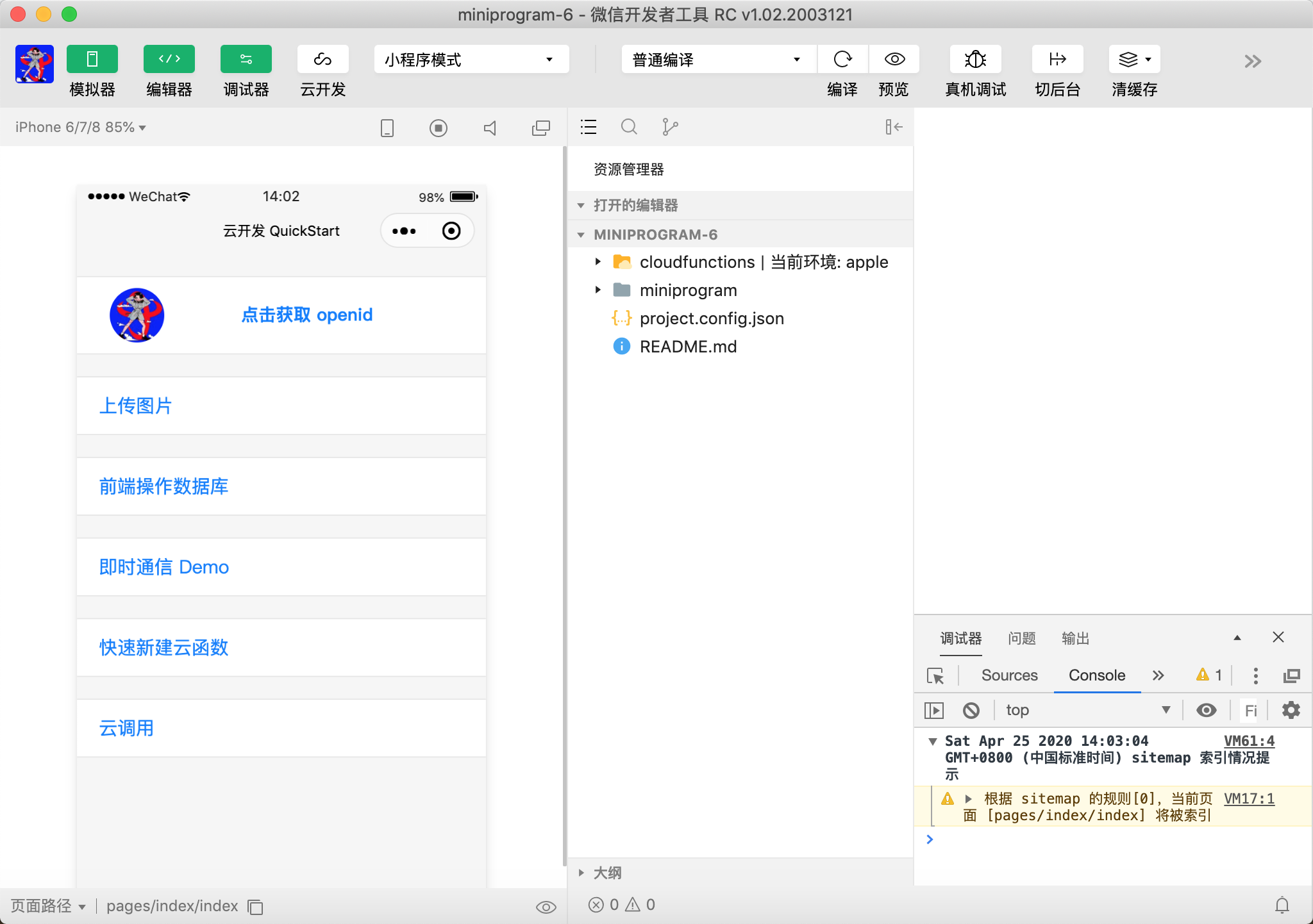This screenshot has height=924, width=1313.
Task: Click the mute speaker icon in simulator
Action: click(x=490, y=128)
